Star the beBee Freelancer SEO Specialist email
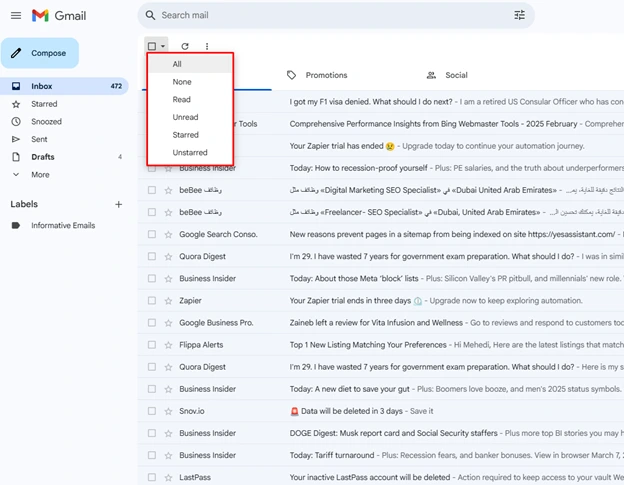This screenshot has height=485, width=624. [x=168, y=212]
